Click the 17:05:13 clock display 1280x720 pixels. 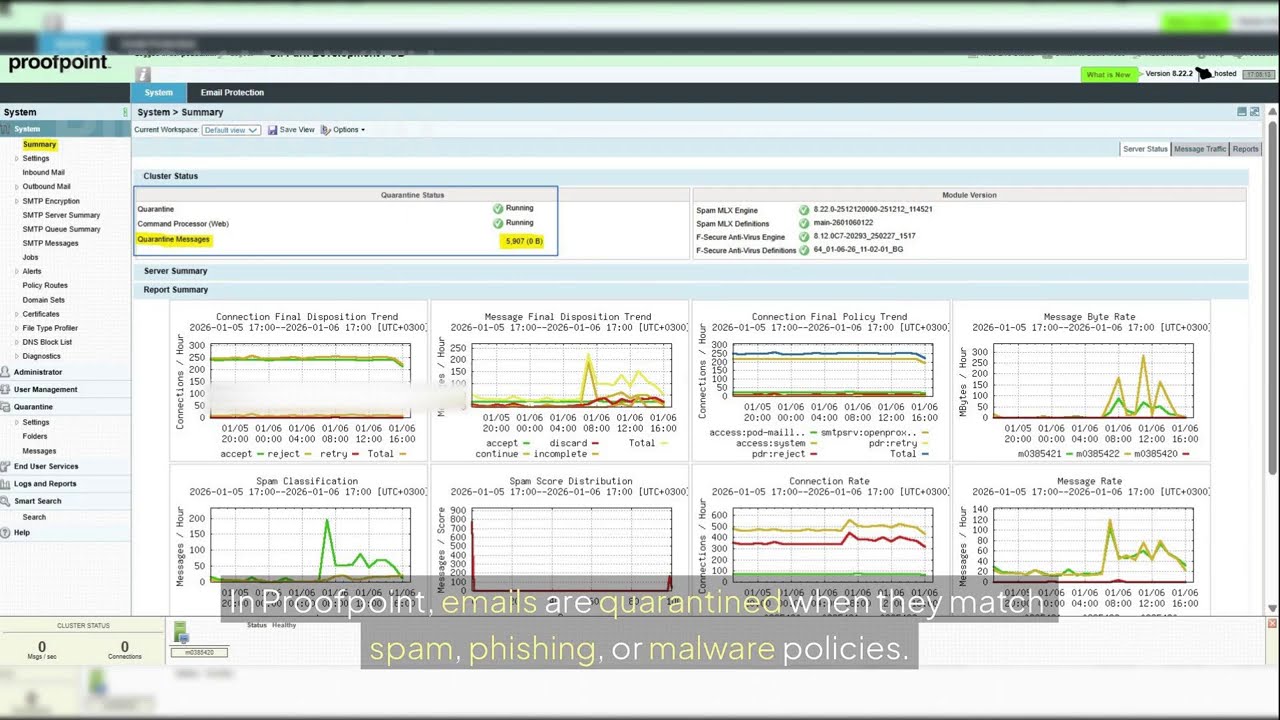tap(1258, 74)
